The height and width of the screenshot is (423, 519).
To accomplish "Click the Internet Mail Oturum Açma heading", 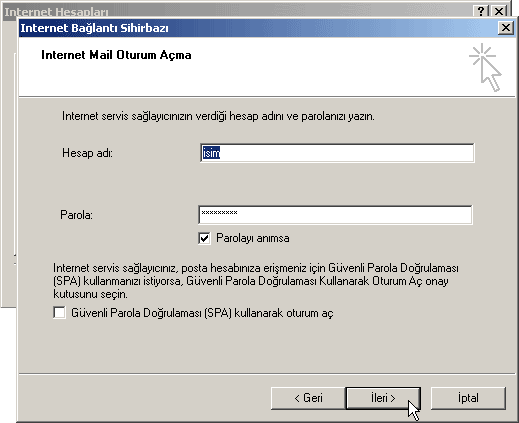I will click(x=116, y=55).
